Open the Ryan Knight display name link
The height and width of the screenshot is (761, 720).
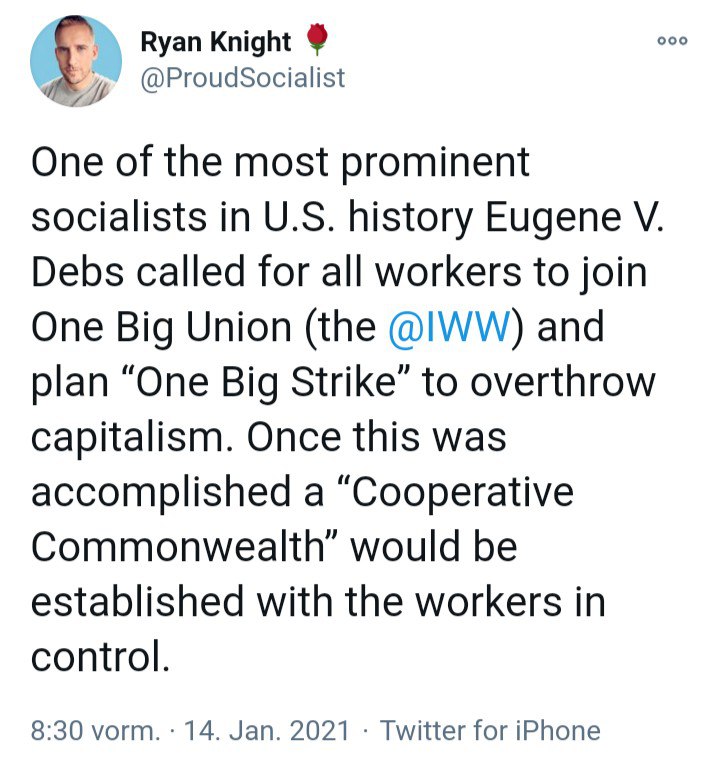[216, 42]
